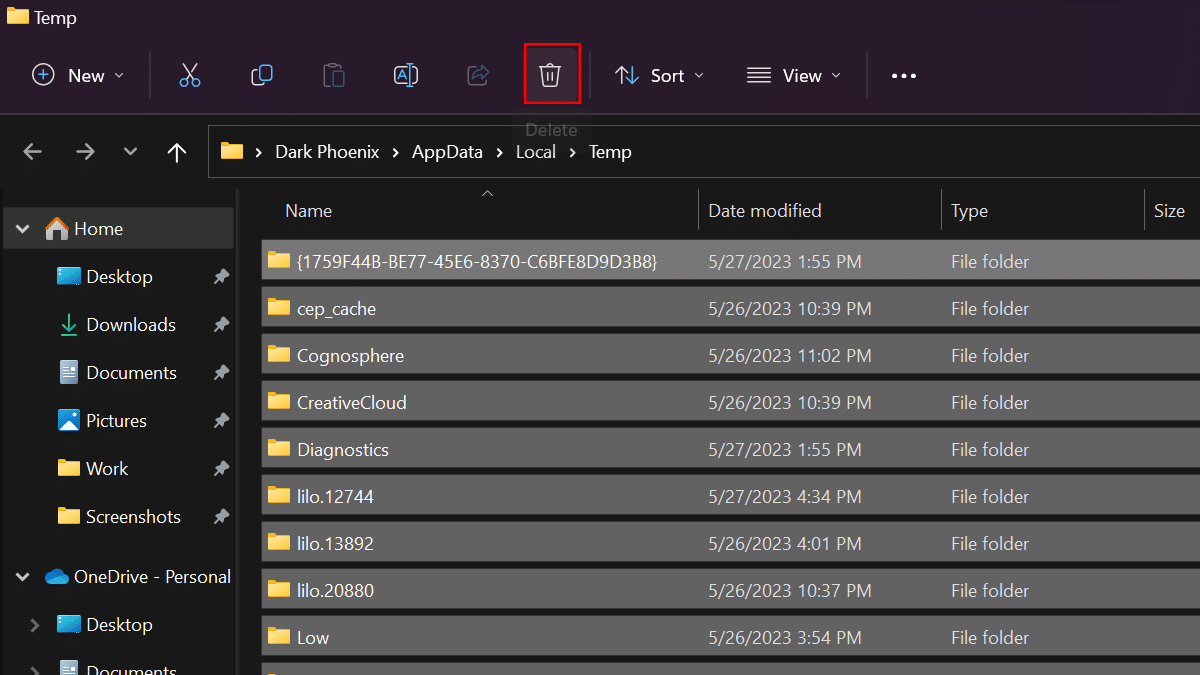
Task: Click the Share icon in toolbar
Action: pyautogui.click(x=478, y=75)
